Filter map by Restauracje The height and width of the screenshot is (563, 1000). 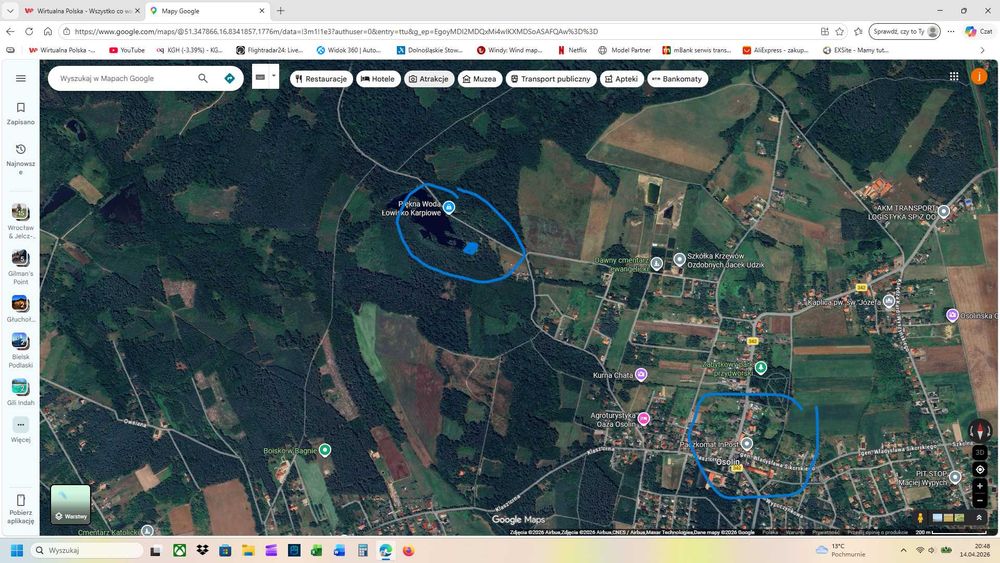[x=321, y=79]
